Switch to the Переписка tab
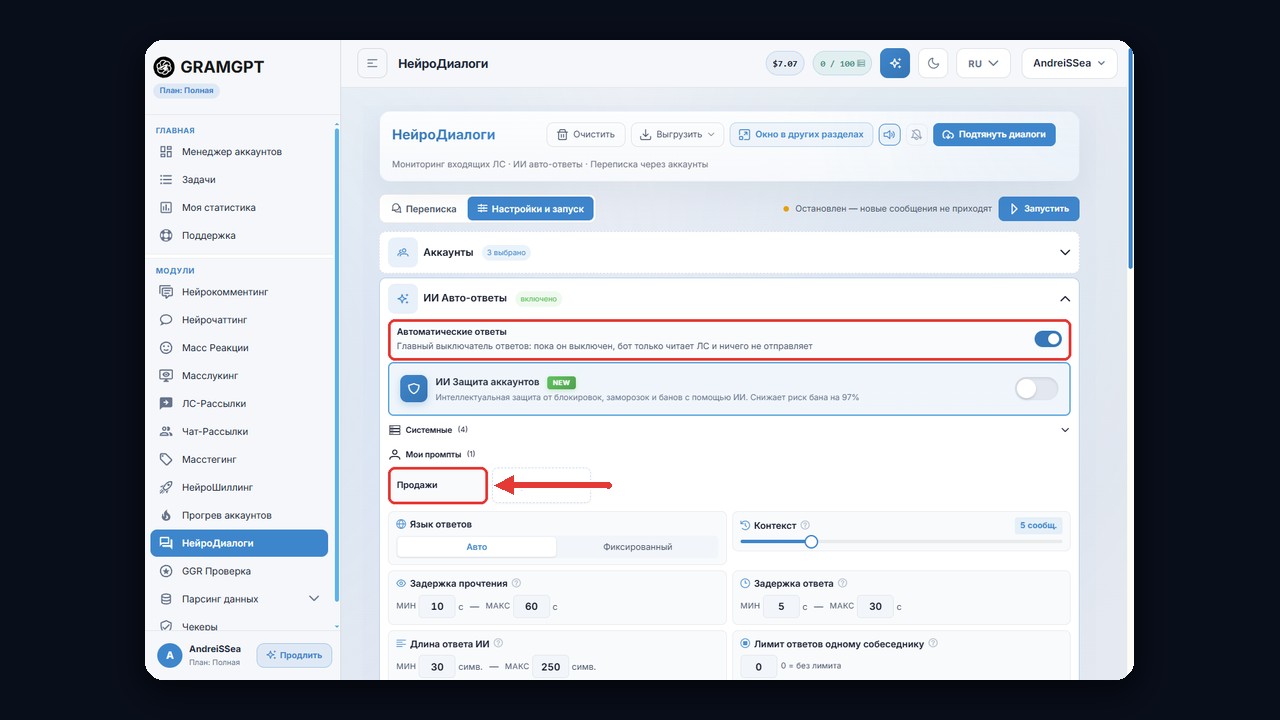Screen dimensions: 1280x720 [x=424, y=209]
